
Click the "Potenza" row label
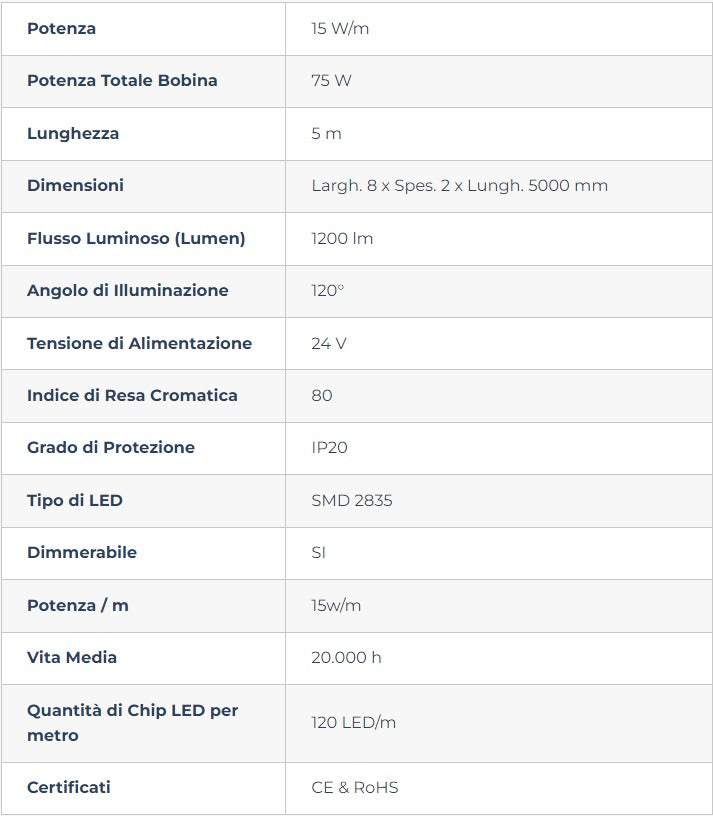(62, 28)
